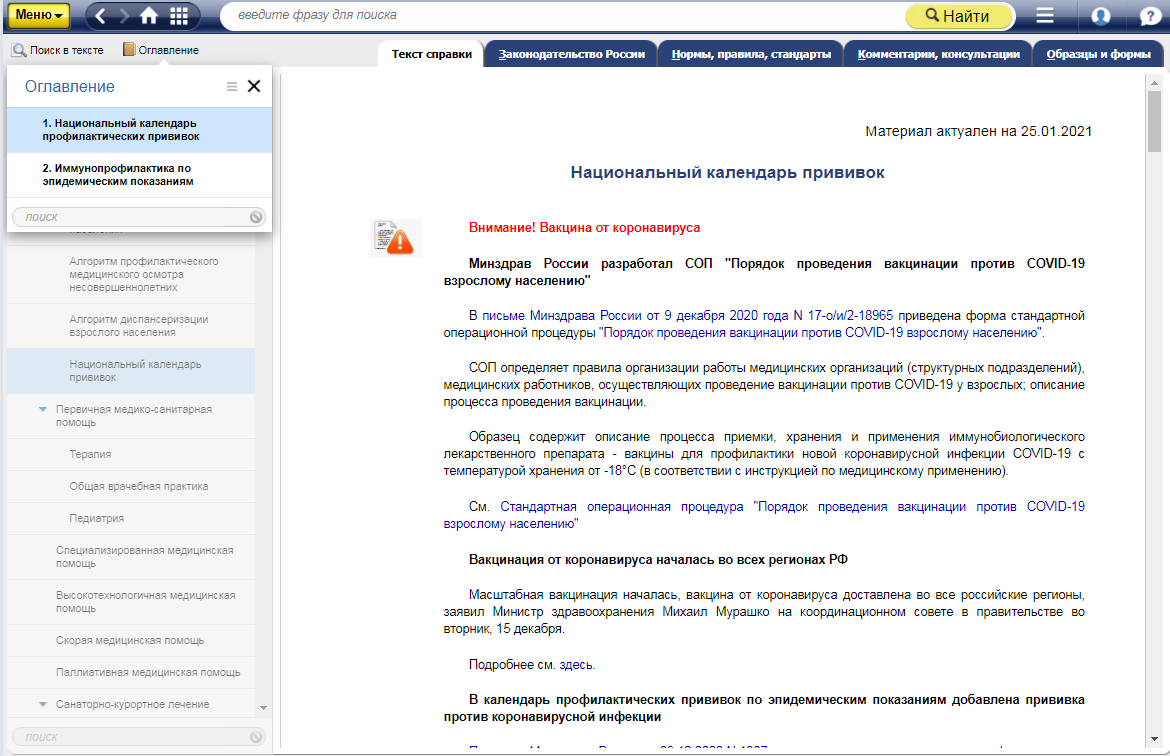Screen dimensions: 1170x756
Task: Open quoted Порядок проведения вакцинации link
Action: tap(821, 333)
